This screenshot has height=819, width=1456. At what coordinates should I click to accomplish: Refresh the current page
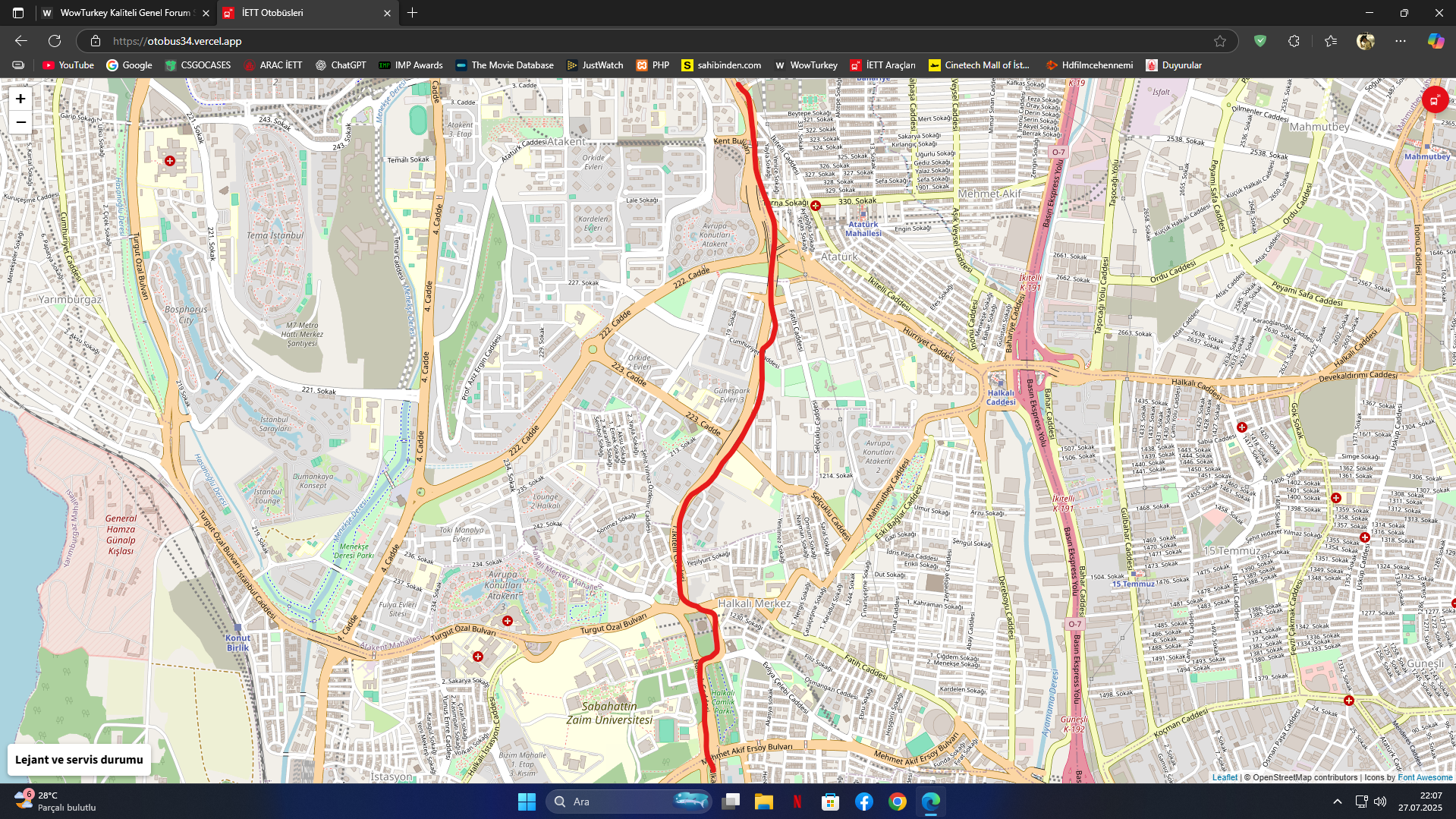[x=55, y=41]
